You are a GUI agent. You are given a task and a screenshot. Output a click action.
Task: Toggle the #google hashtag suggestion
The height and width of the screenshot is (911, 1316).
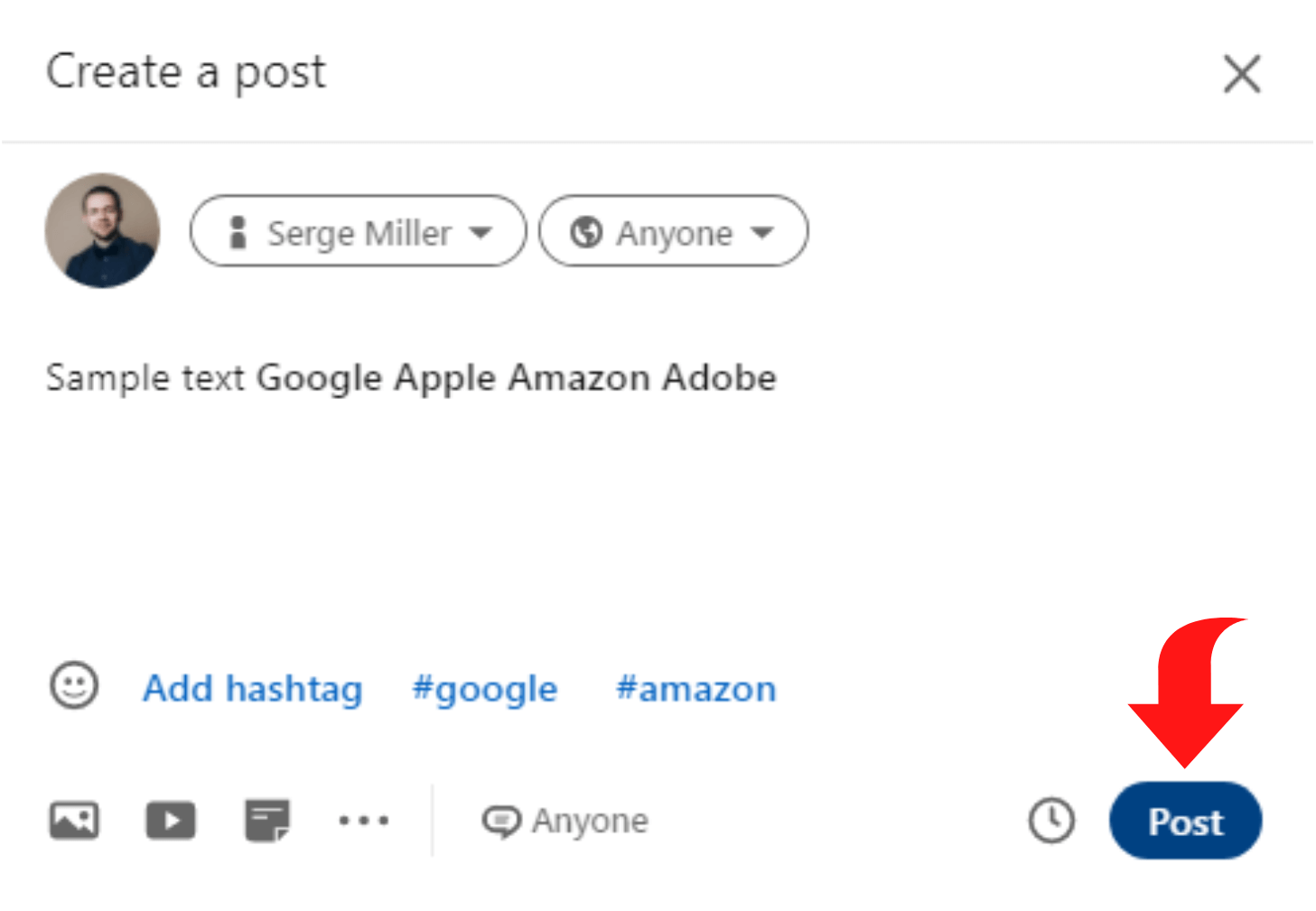[484, 689]
